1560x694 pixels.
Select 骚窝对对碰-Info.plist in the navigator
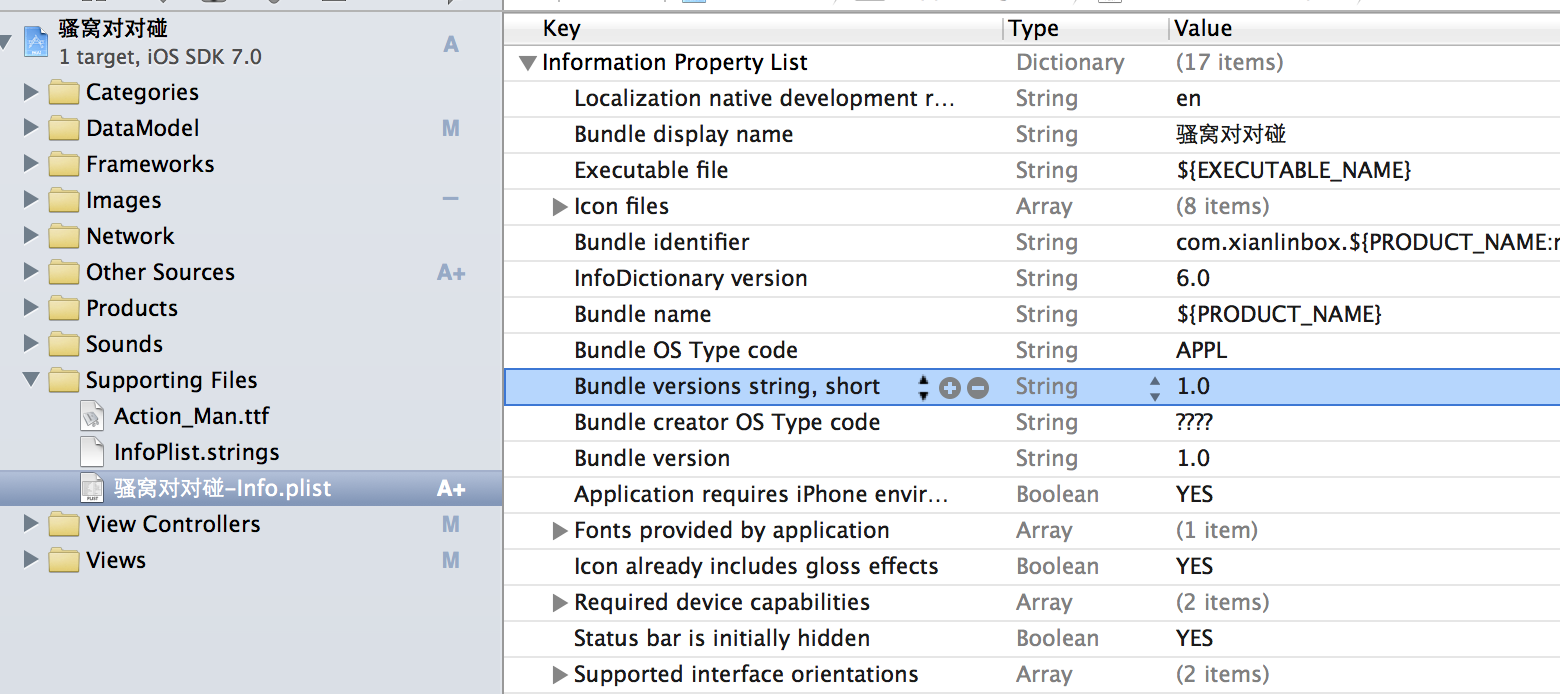click(x=250, y=489)
